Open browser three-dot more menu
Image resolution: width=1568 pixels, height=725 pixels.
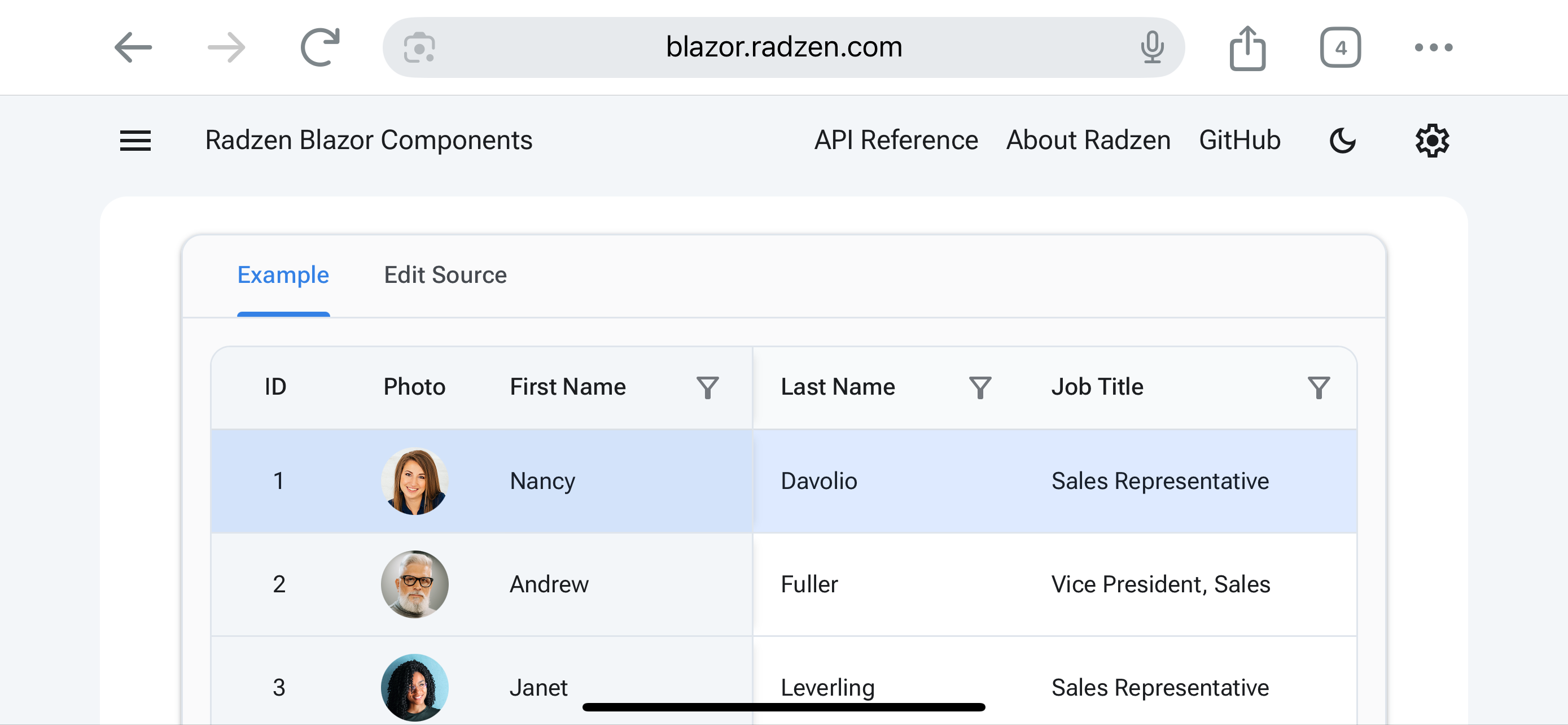[1434, 47]
